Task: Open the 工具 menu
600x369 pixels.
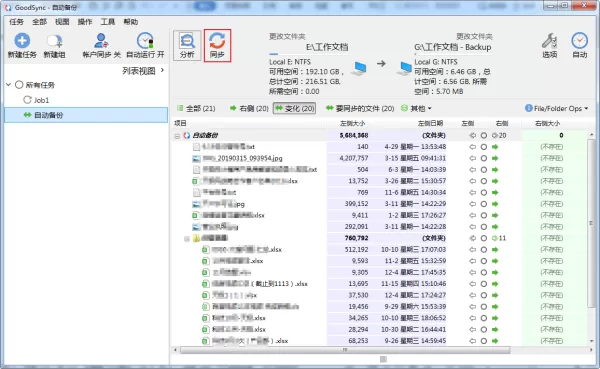Action: pos(108,22)
